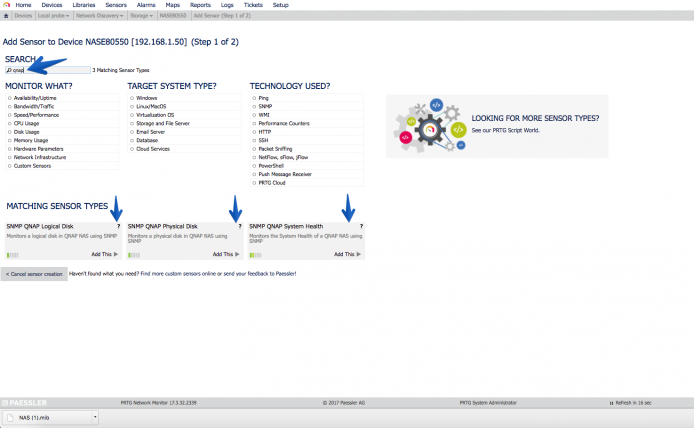Click the performance impact bar of SNMP QNAP Logical Disk
The height and width of the screenshot is (428, 694).
(13, 255)
